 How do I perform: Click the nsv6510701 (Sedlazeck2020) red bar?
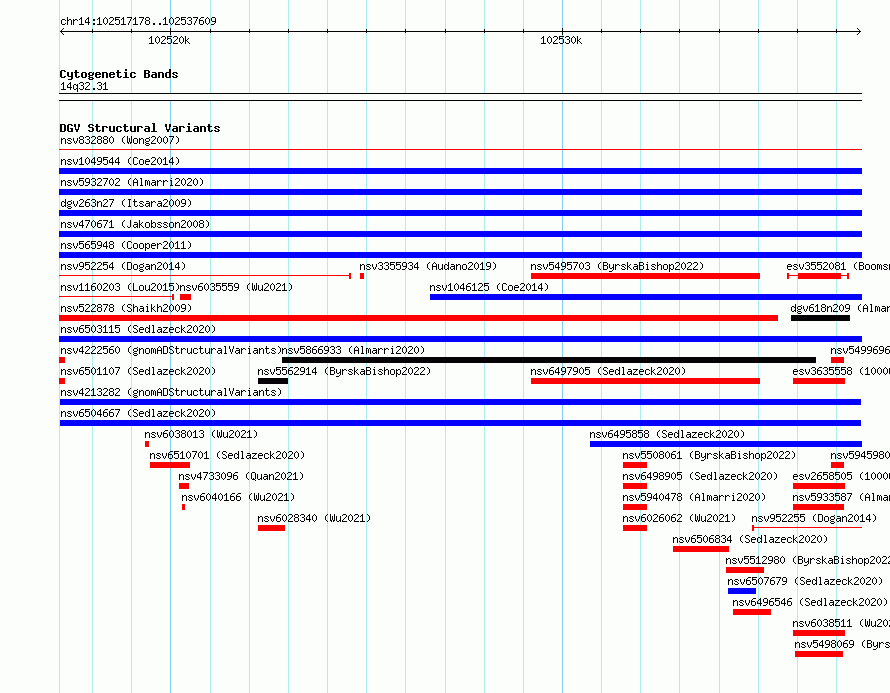click(x=170, y=465)
